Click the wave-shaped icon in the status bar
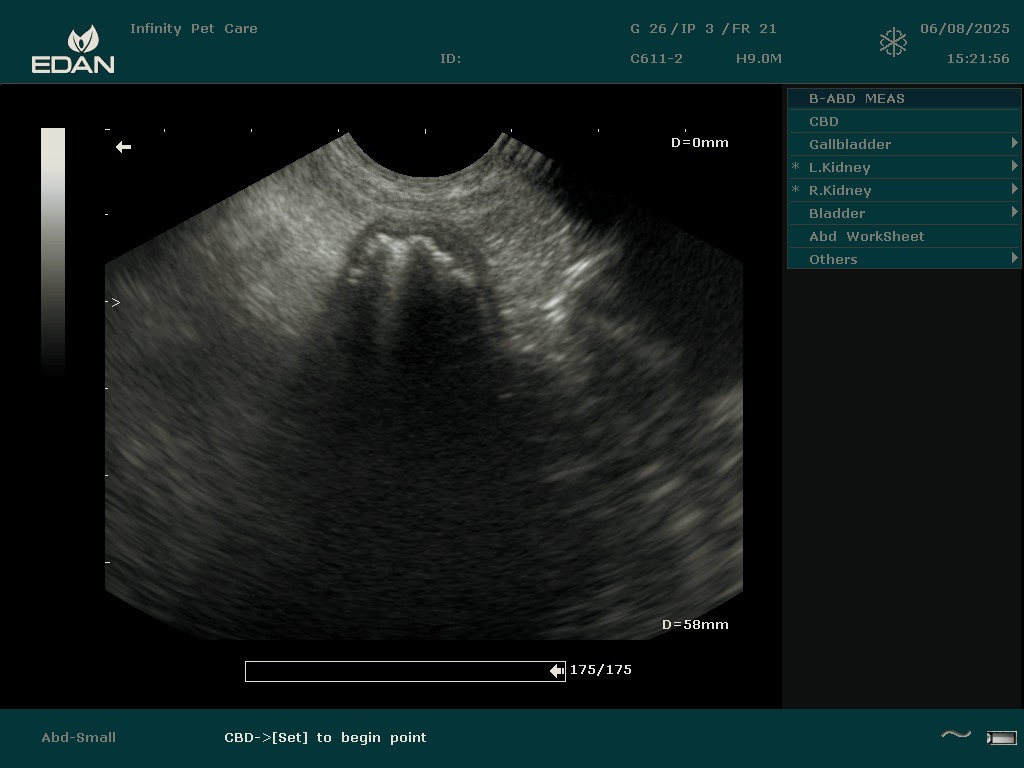 point(956,736)
